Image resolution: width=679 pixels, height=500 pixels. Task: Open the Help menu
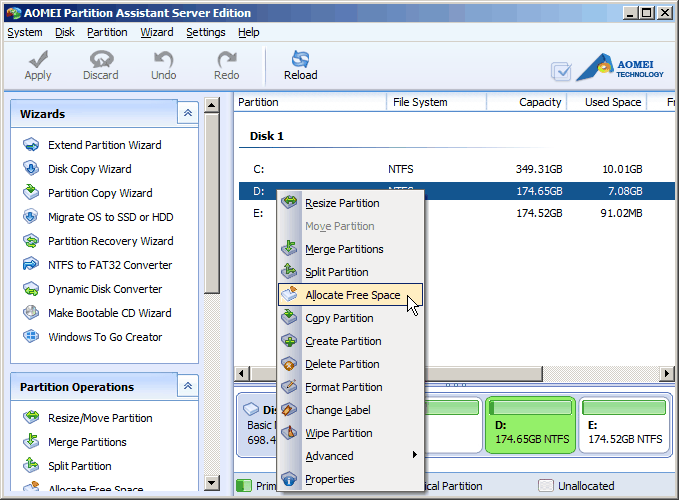249,32
